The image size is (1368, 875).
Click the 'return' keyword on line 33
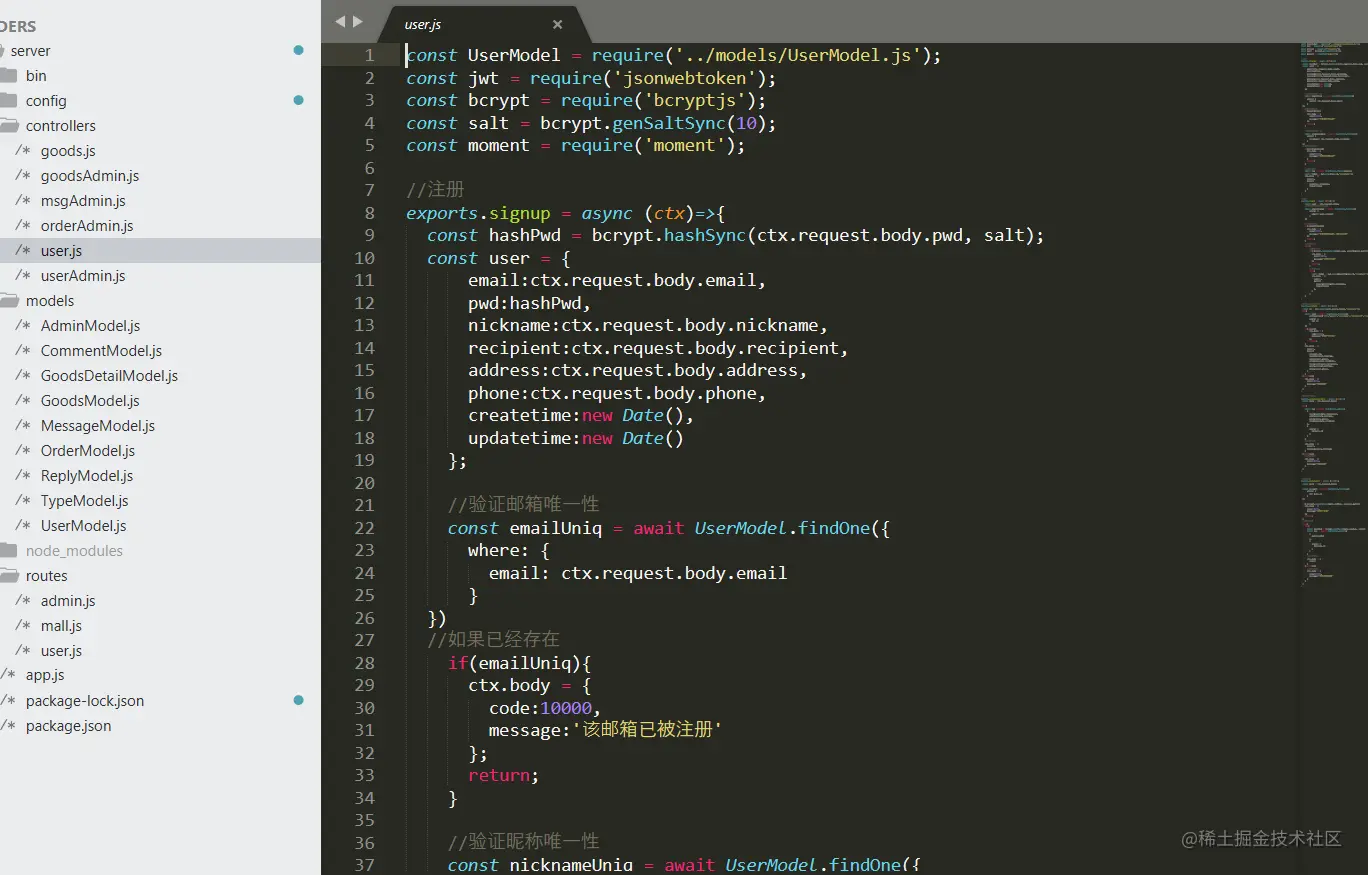499,775
